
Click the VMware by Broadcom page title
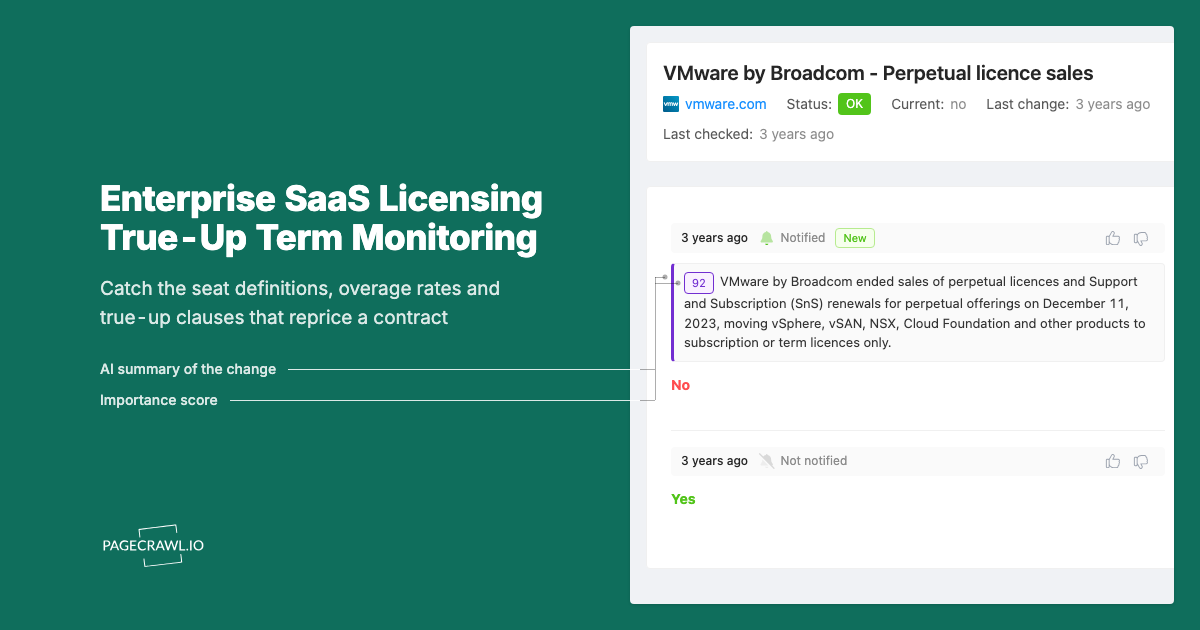click(878, 73)
